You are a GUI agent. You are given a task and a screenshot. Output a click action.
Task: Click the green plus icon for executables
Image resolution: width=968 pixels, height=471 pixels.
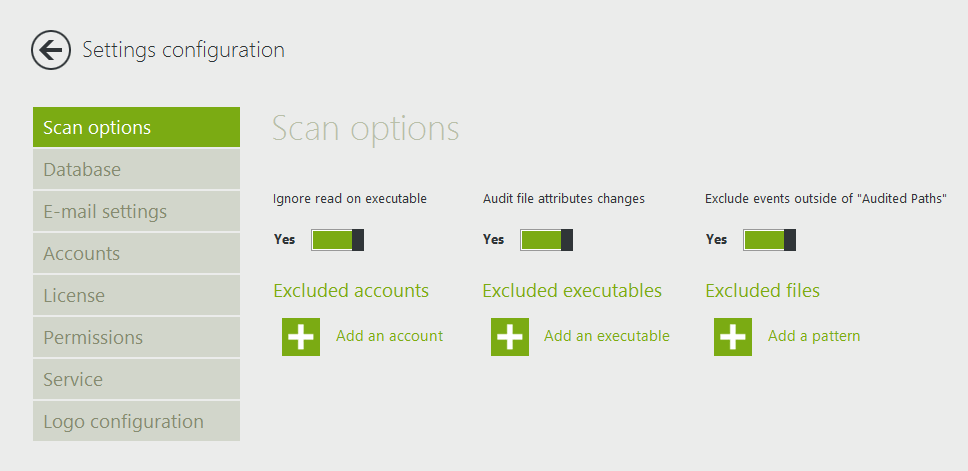point(510,337)
